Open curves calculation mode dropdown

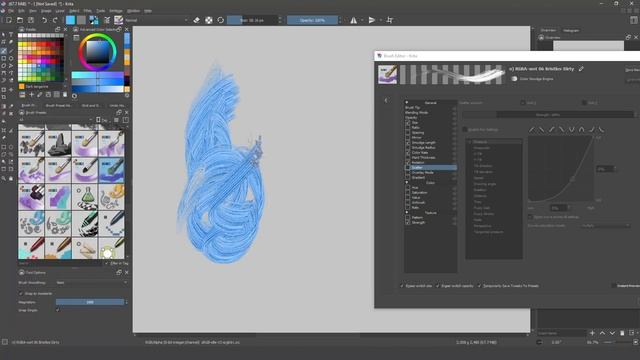coord(606,225)
